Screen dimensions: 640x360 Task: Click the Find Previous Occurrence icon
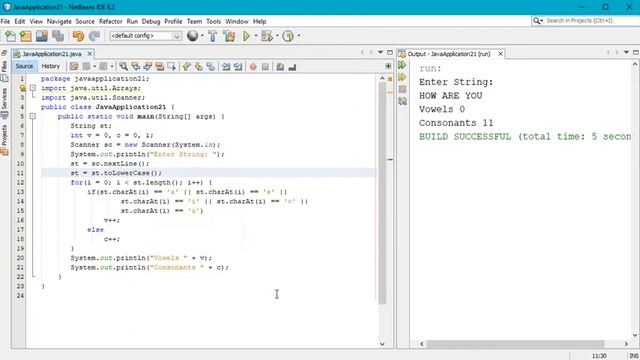136,67
